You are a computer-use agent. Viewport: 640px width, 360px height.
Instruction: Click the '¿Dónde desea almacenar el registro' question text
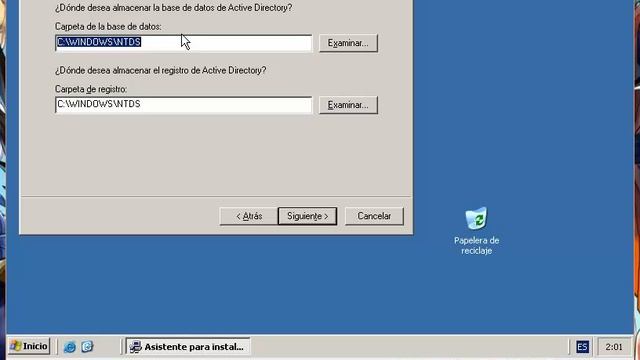click(160, 70)
